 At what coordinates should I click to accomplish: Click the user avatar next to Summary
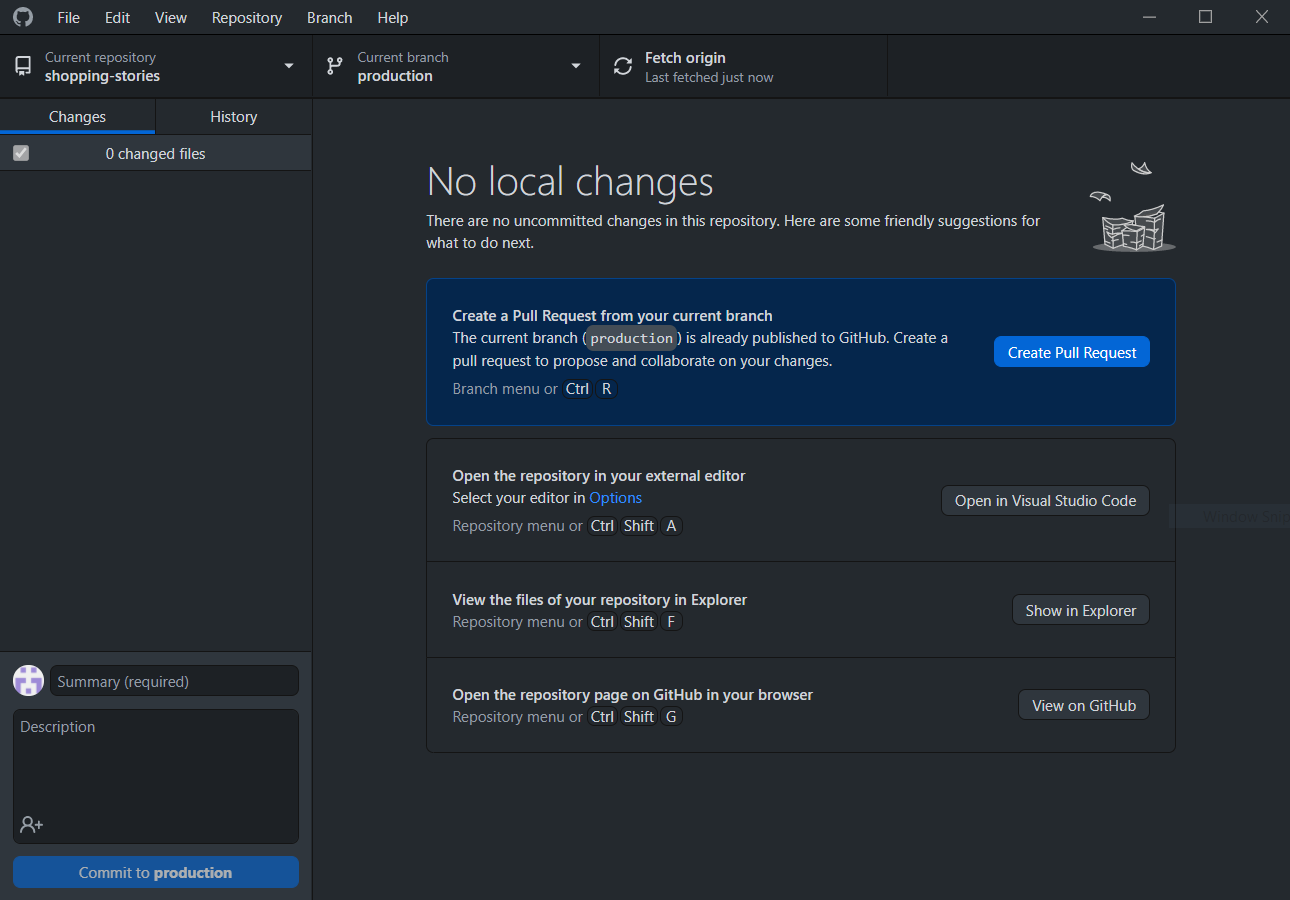(x=28, y=681)
